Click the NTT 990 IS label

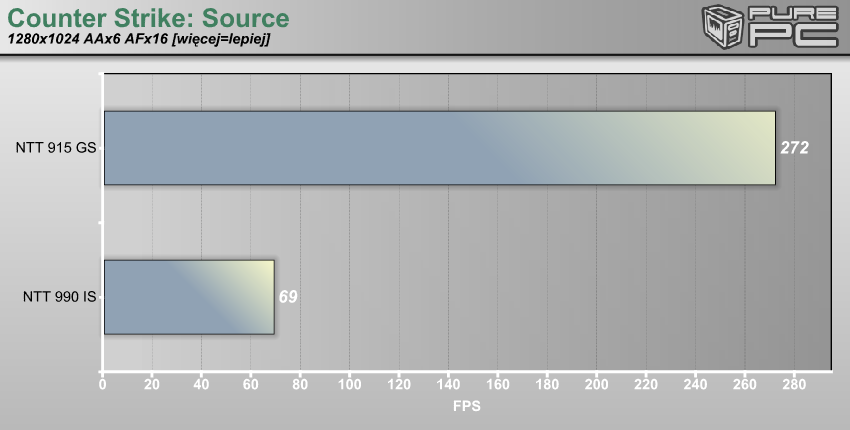tap(60, 297)
